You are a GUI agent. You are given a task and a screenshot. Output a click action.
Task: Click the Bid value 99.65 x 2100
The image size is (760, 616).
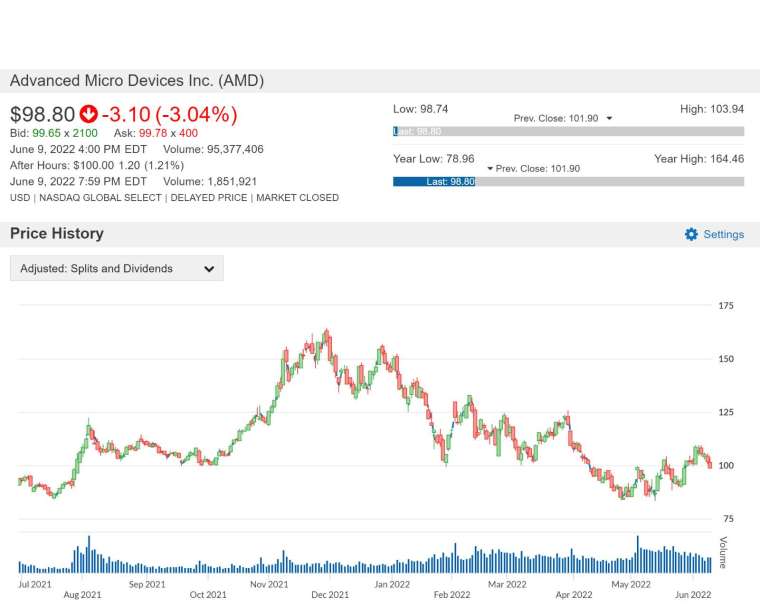click(65, 133)
